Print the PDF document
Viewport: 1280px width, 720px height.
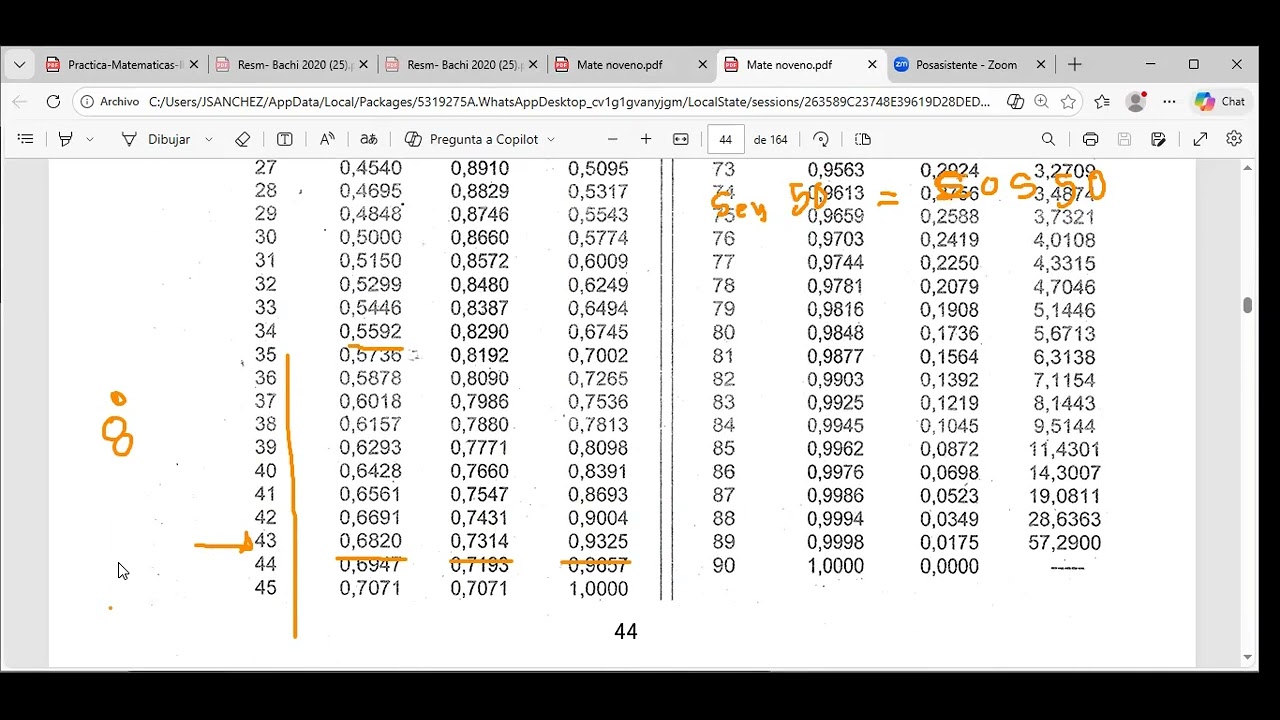click(x=1091, y=139)
